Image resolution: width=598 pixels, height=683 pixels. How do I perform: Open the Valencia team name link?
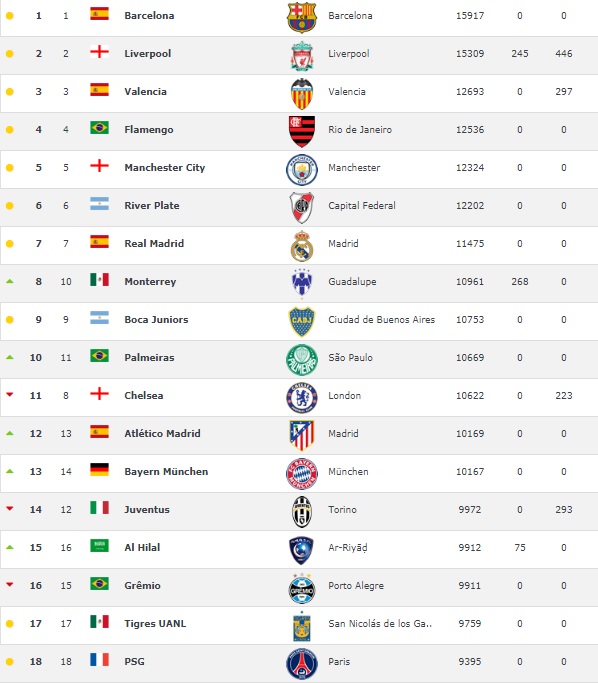click(x=145, y=91)
